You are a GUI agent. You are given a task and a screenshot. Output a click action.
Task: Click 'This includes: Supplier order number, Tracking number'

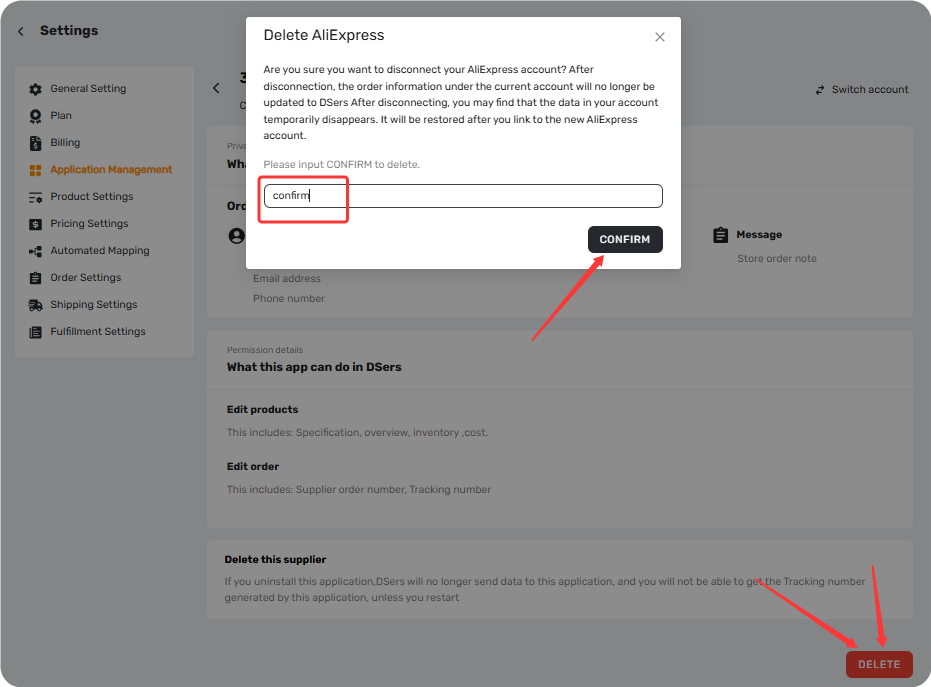[x=359, y=490]
